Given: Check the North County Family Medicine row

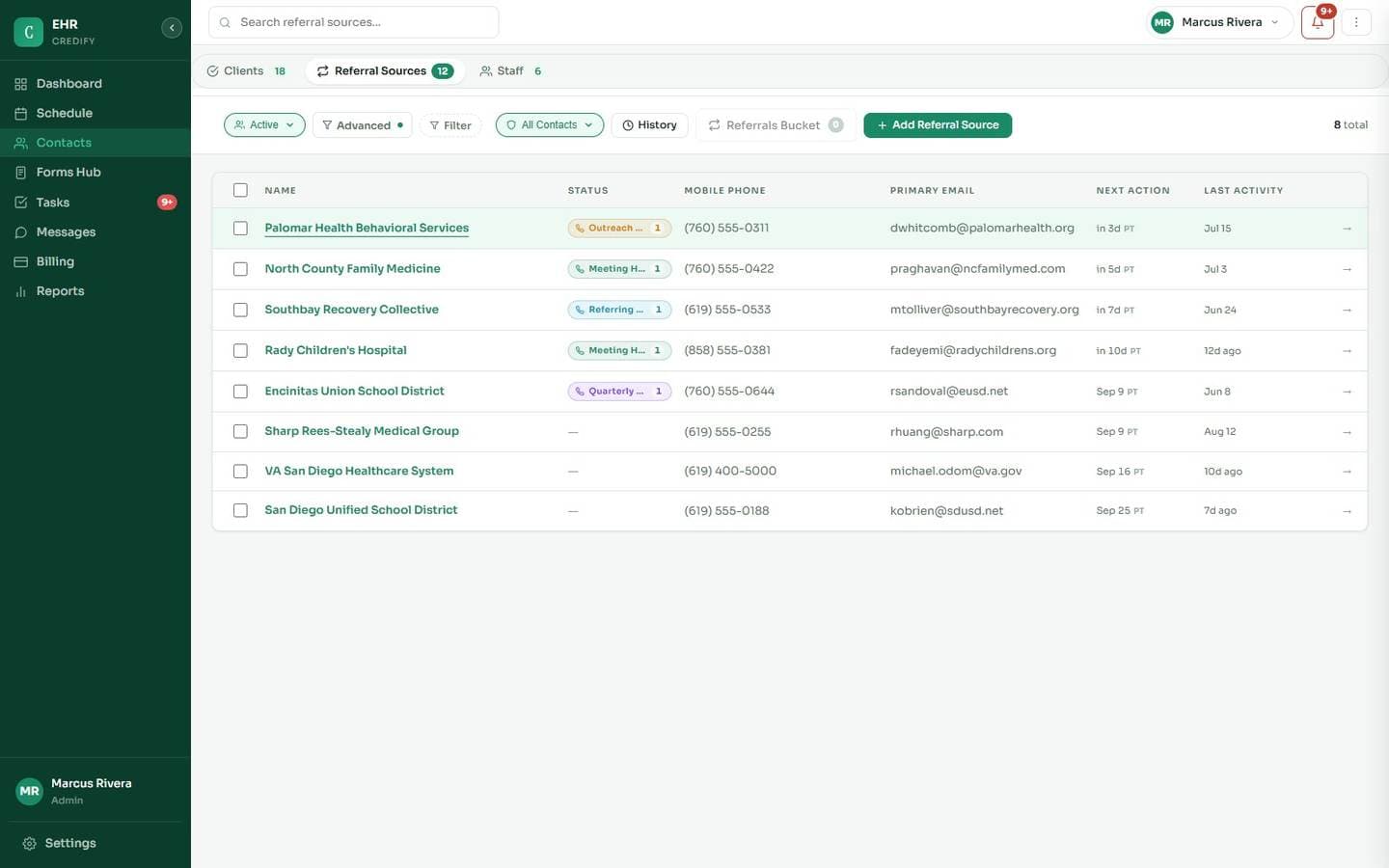Looking at the screenshot, I should (240, 269).
